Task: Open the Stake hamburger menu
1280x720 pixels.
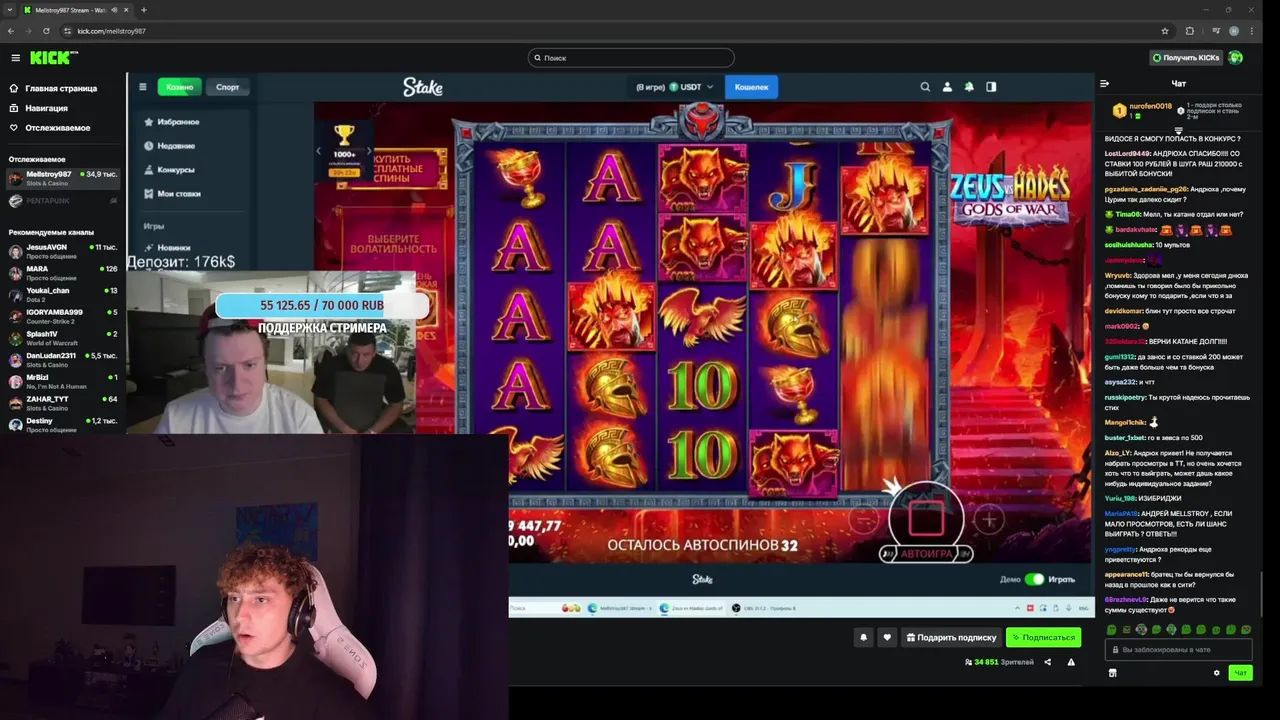Action: click(143, 87)
